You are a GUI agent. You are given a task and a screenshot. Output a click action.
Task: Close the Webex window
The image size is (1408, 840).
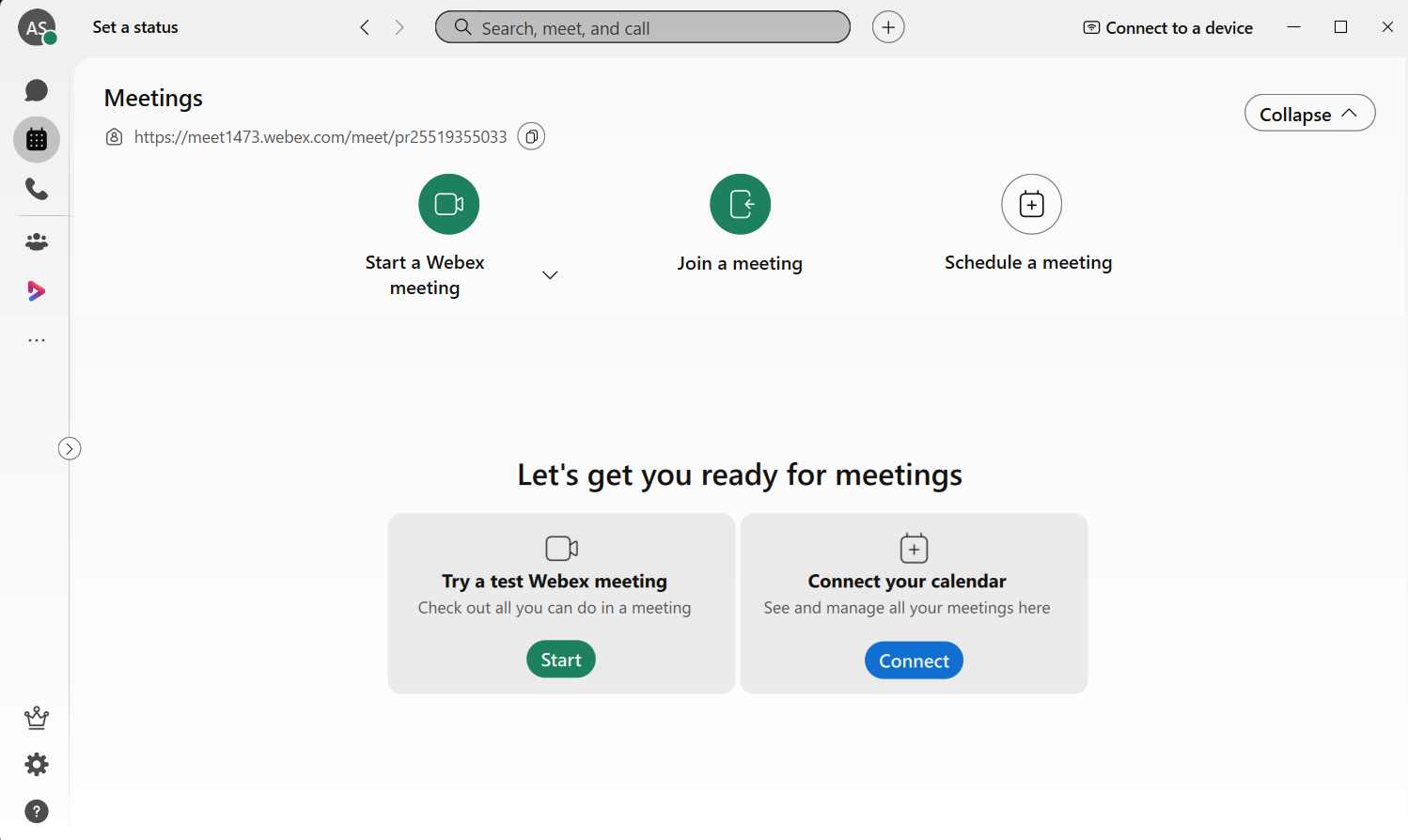pyautogui.click(x=1387, y=27)
